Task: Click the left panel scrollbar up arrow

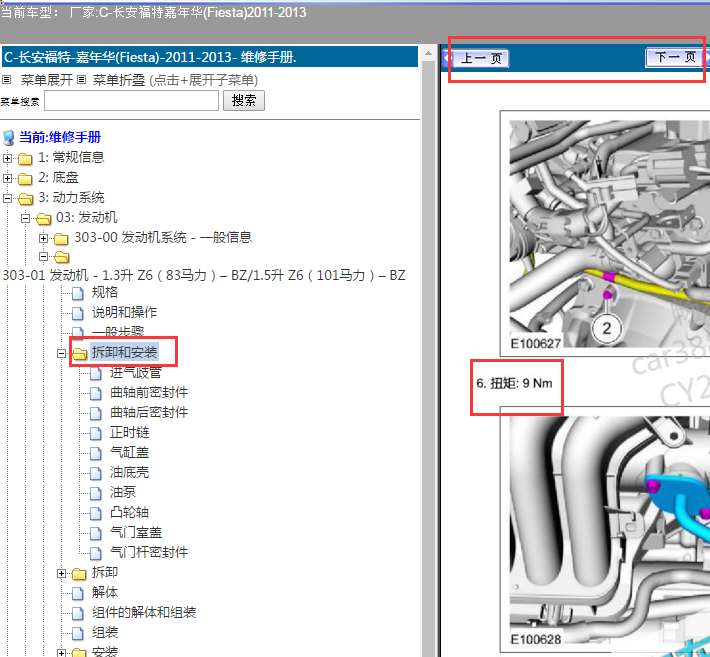Action: click(428, 54)
